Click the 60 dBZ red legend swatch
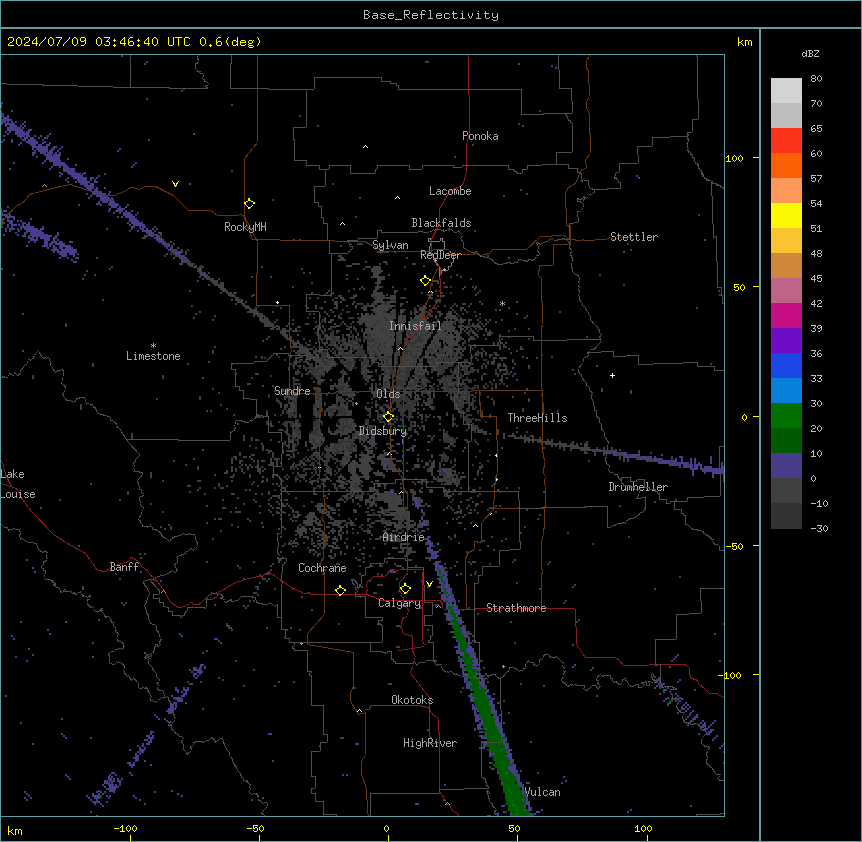The height and width of the screenshot is (842, 862). (x=786, y=140)
